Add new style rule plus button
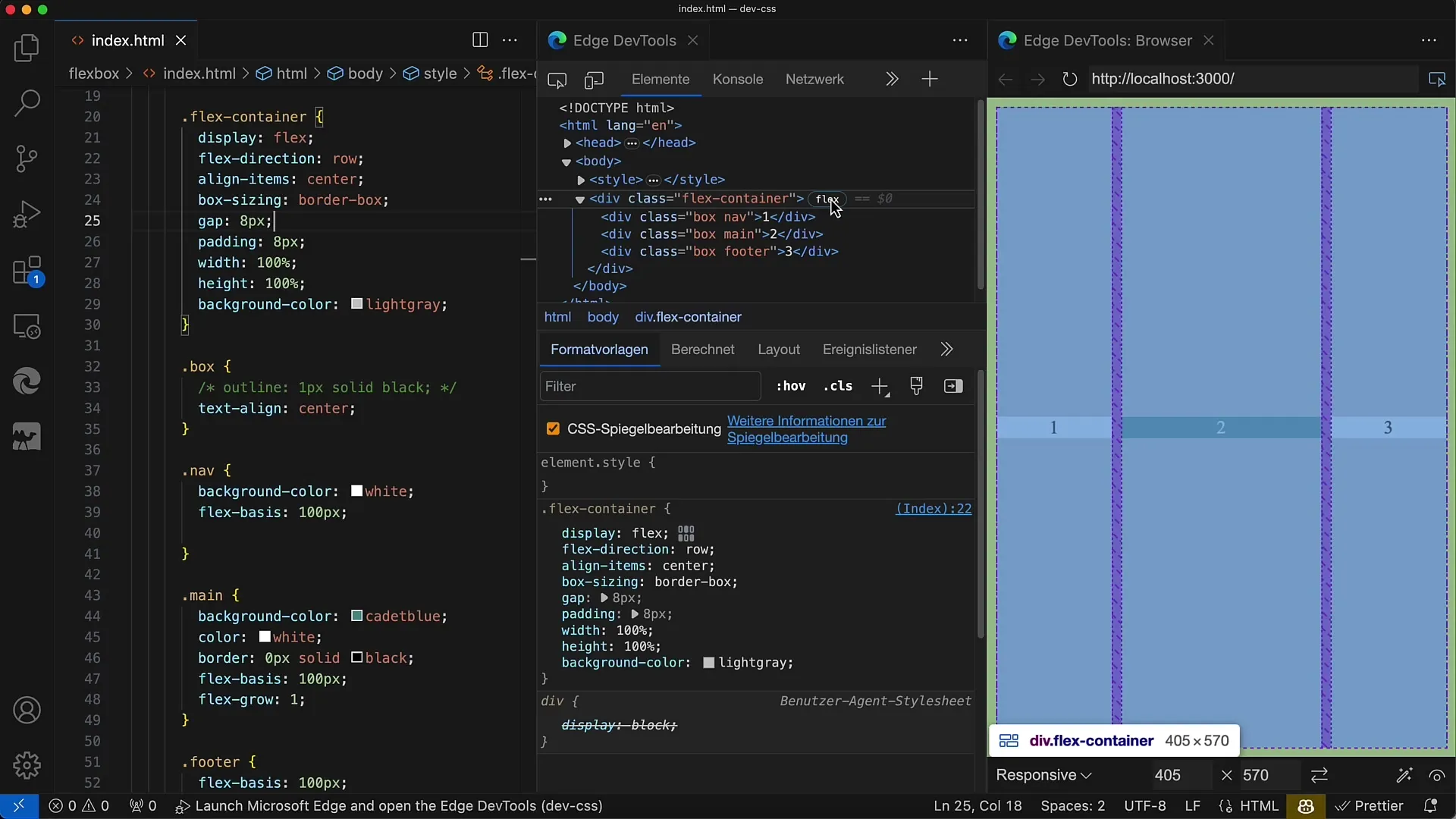This screenshot has height=819, width=1456. (880, 387)
